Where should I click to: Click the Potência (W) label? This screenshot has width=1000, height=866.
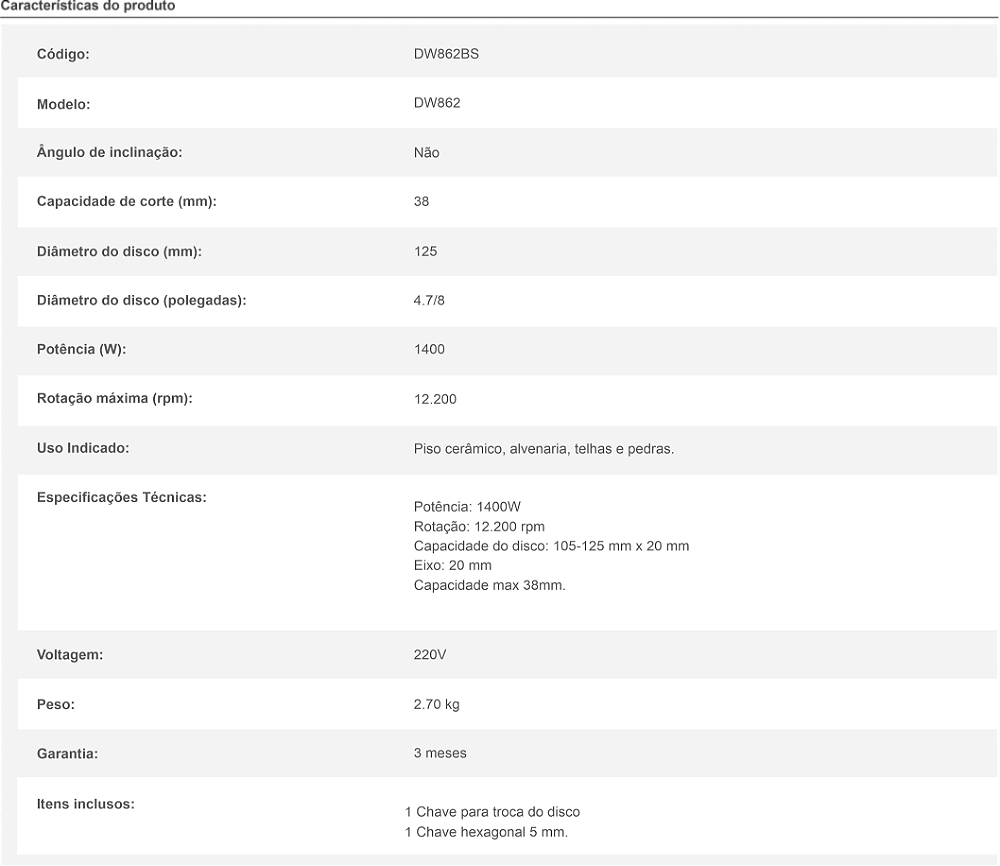[x=81, y=349]
